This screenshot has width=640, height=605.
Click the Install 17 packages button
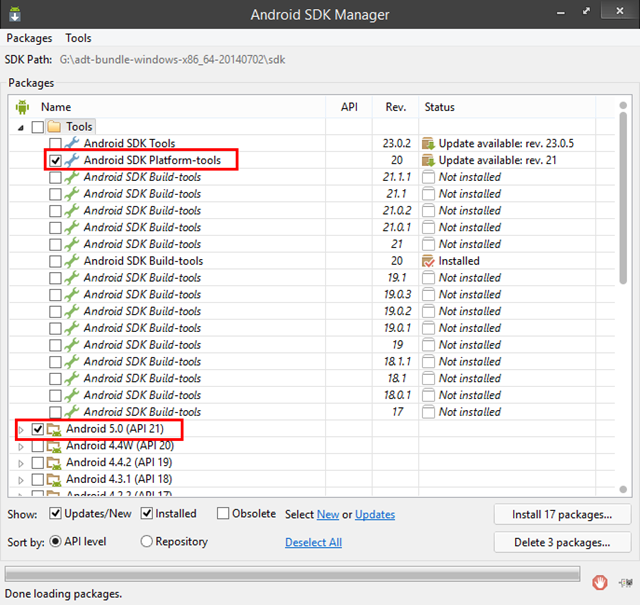[x=562, y=514]
